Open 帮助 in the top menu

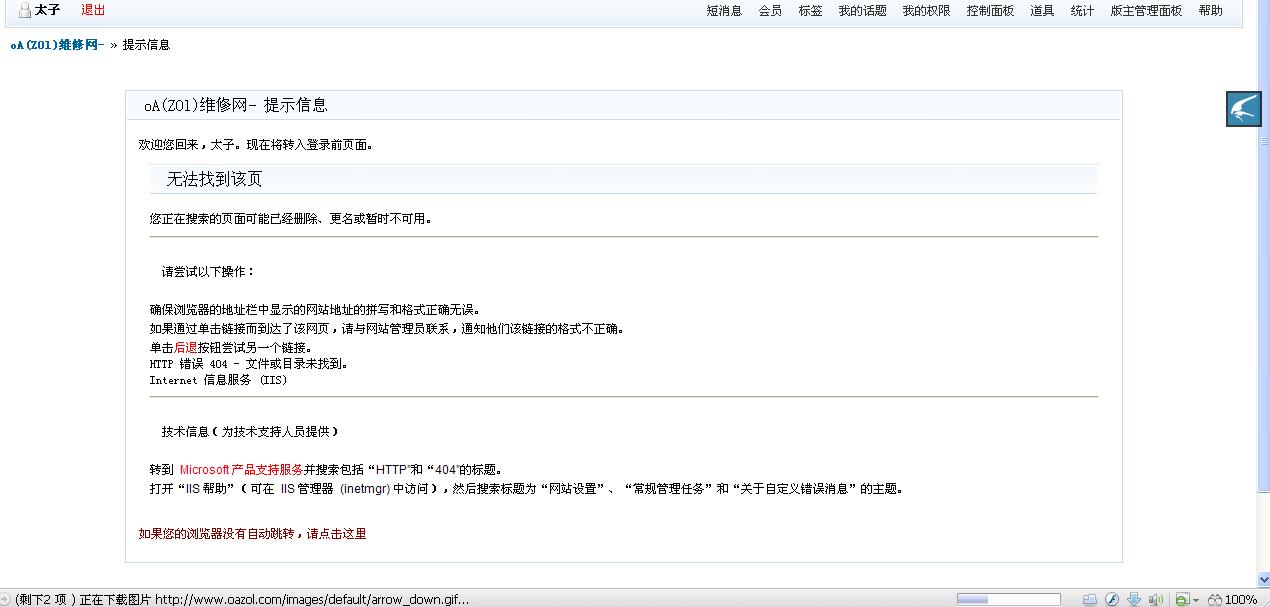(x=1210, y=11)
